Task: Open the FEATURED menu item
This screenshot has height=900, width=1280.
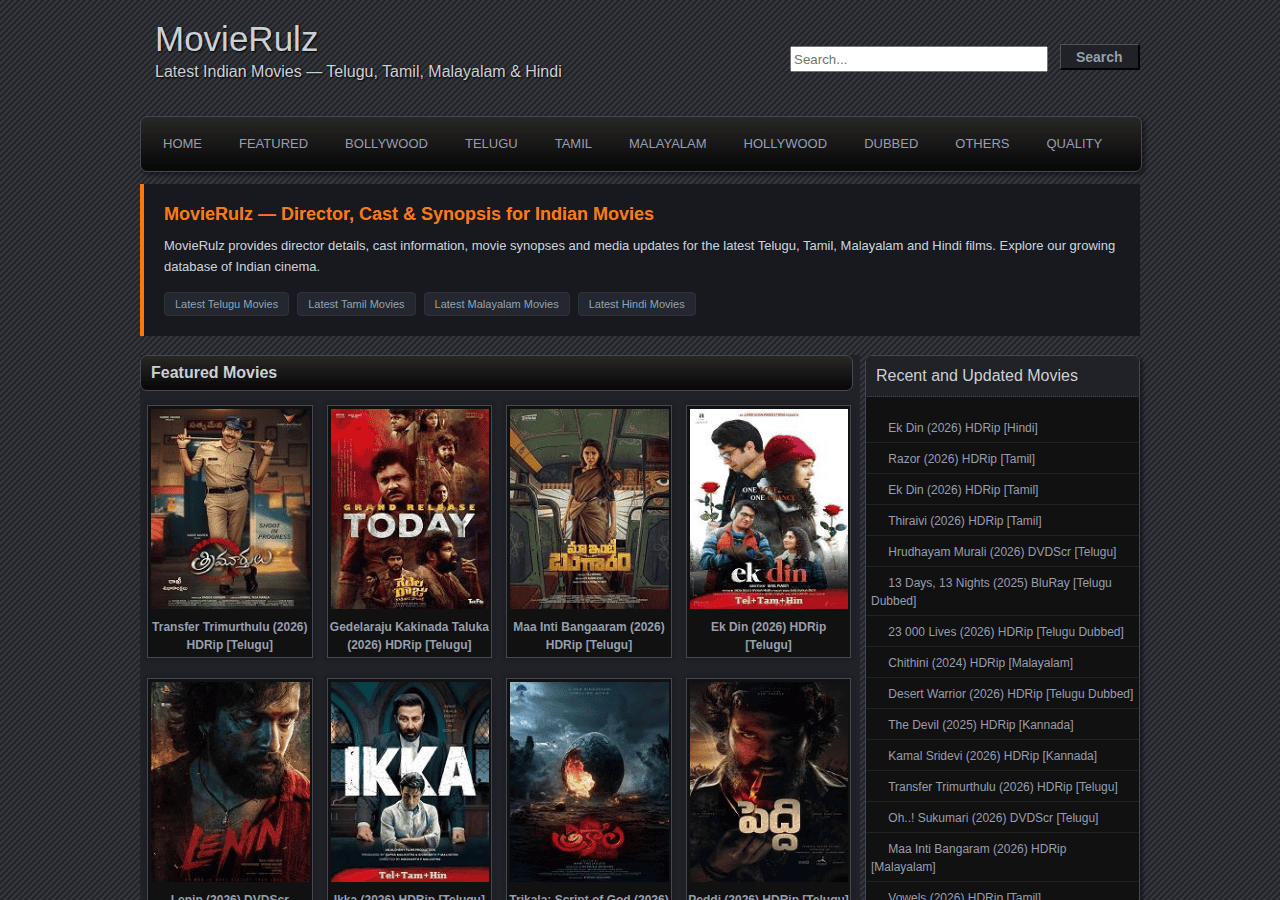Action: [273, 144]
